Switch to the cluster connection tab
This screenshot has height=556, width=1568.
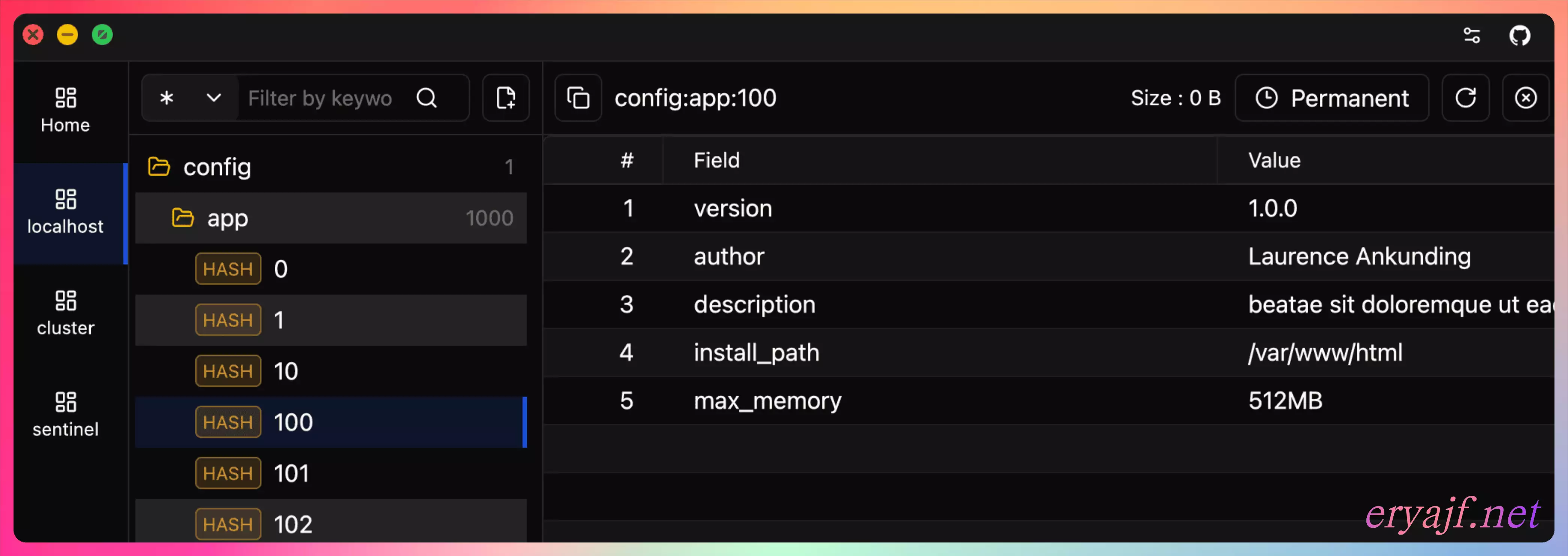click(65, 313)
